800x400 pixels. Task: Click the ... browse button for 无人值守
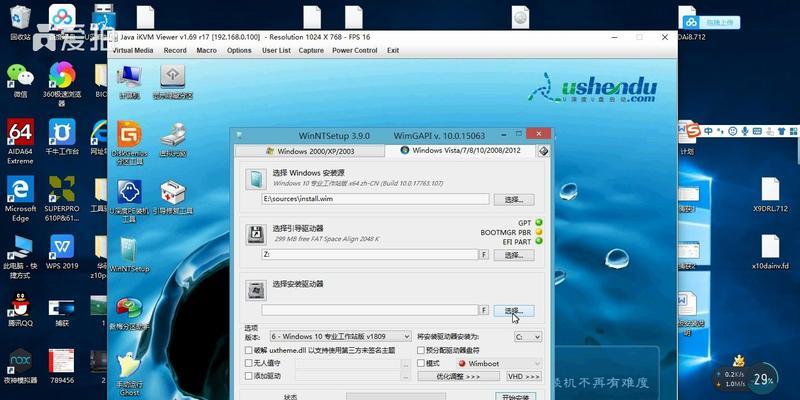[x=406, y=364]
